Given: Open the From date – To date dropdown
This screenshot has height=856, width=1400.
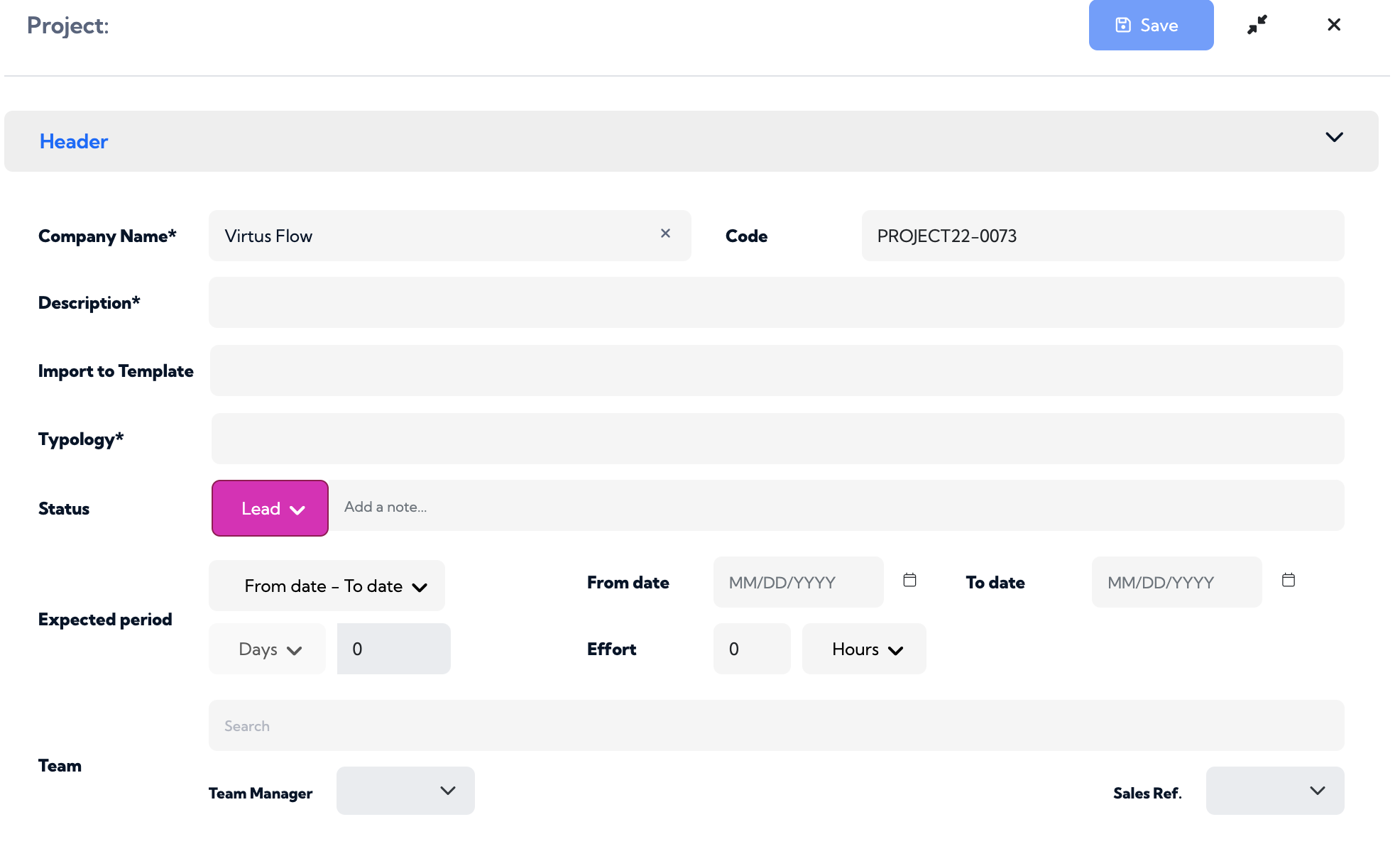Looking at the screenshot, I should point(327,586).
